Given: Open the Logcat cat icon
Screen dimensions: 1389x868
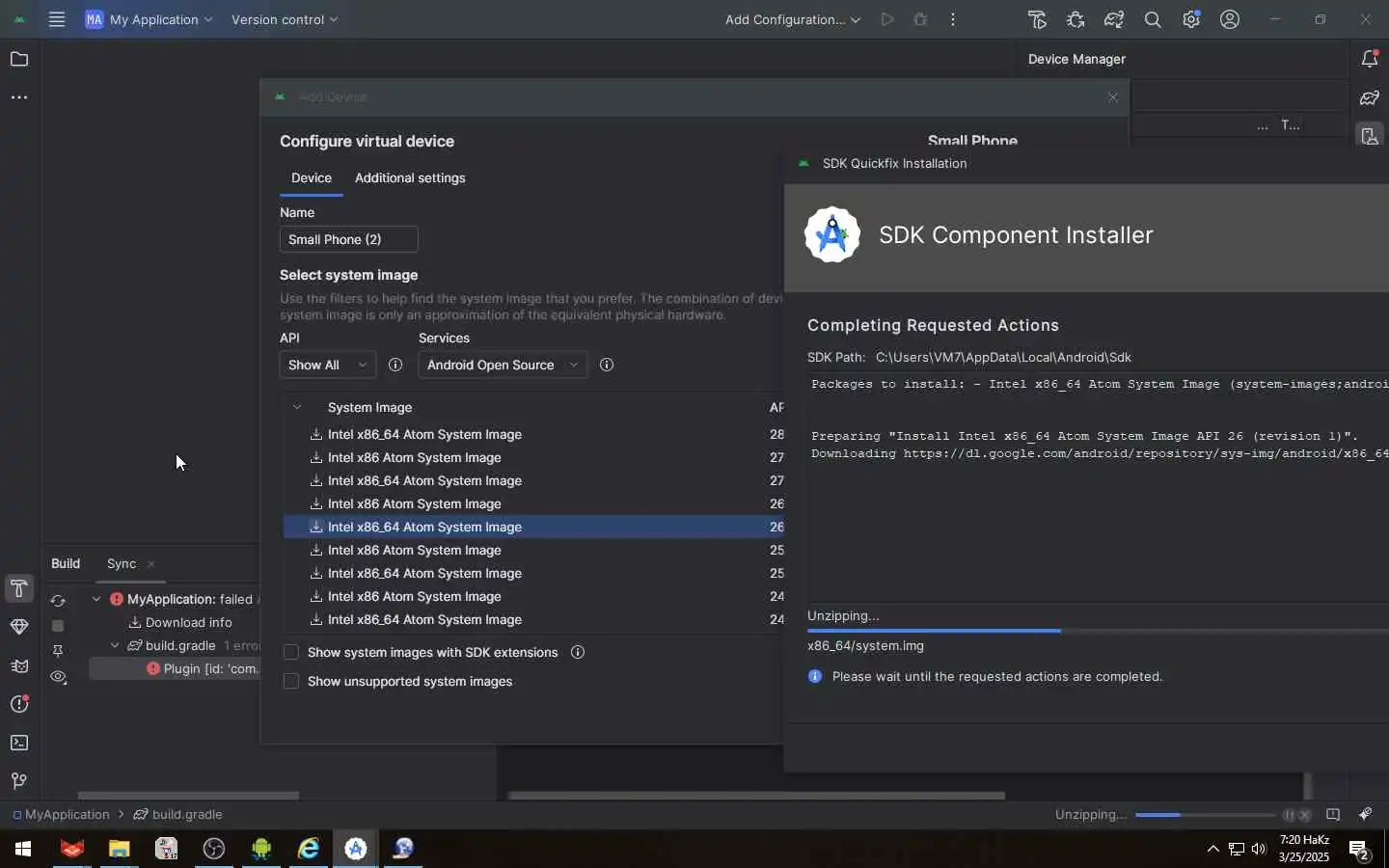Looking at the screenshot, I should tap(18, 665).
